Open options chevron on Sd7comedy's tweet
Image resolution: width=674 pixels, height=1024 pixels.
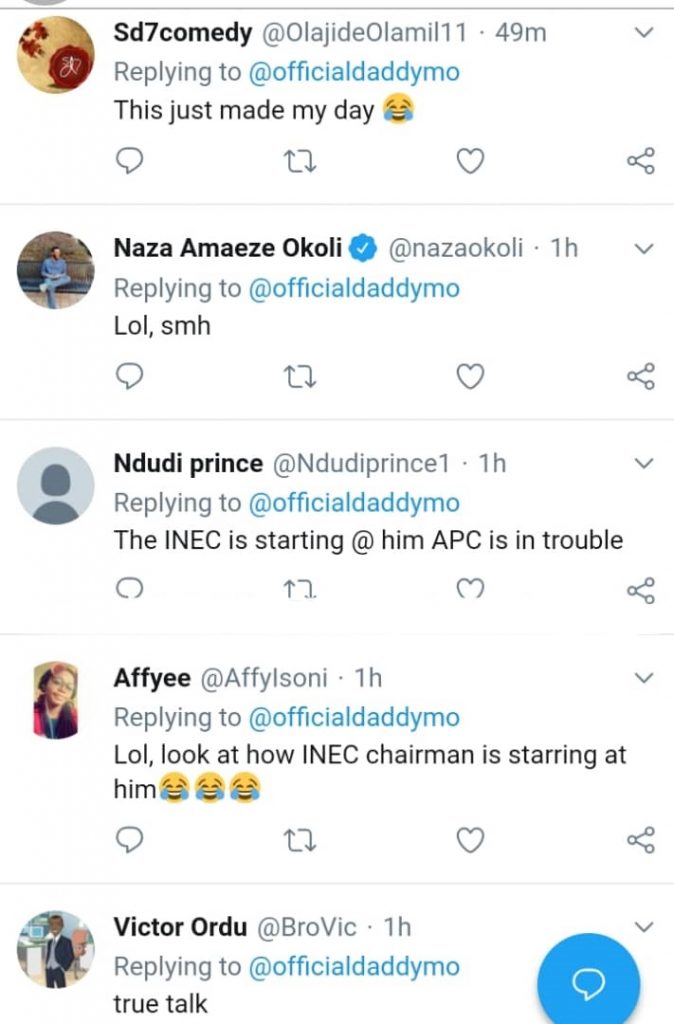pos(644,33)
